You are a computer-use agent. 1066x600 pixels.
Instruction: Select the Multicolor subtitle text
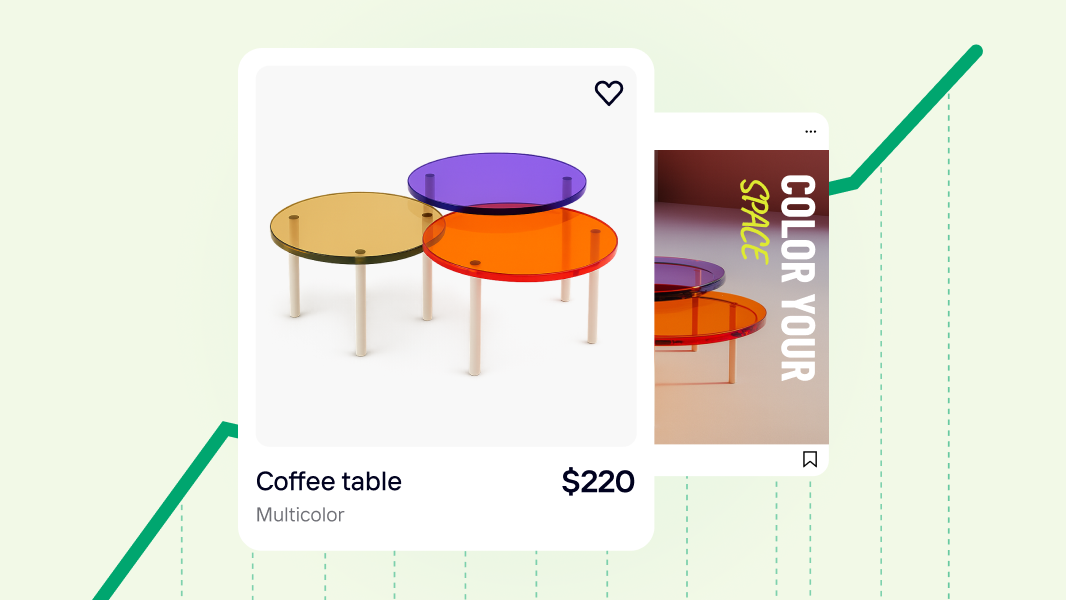300,514
